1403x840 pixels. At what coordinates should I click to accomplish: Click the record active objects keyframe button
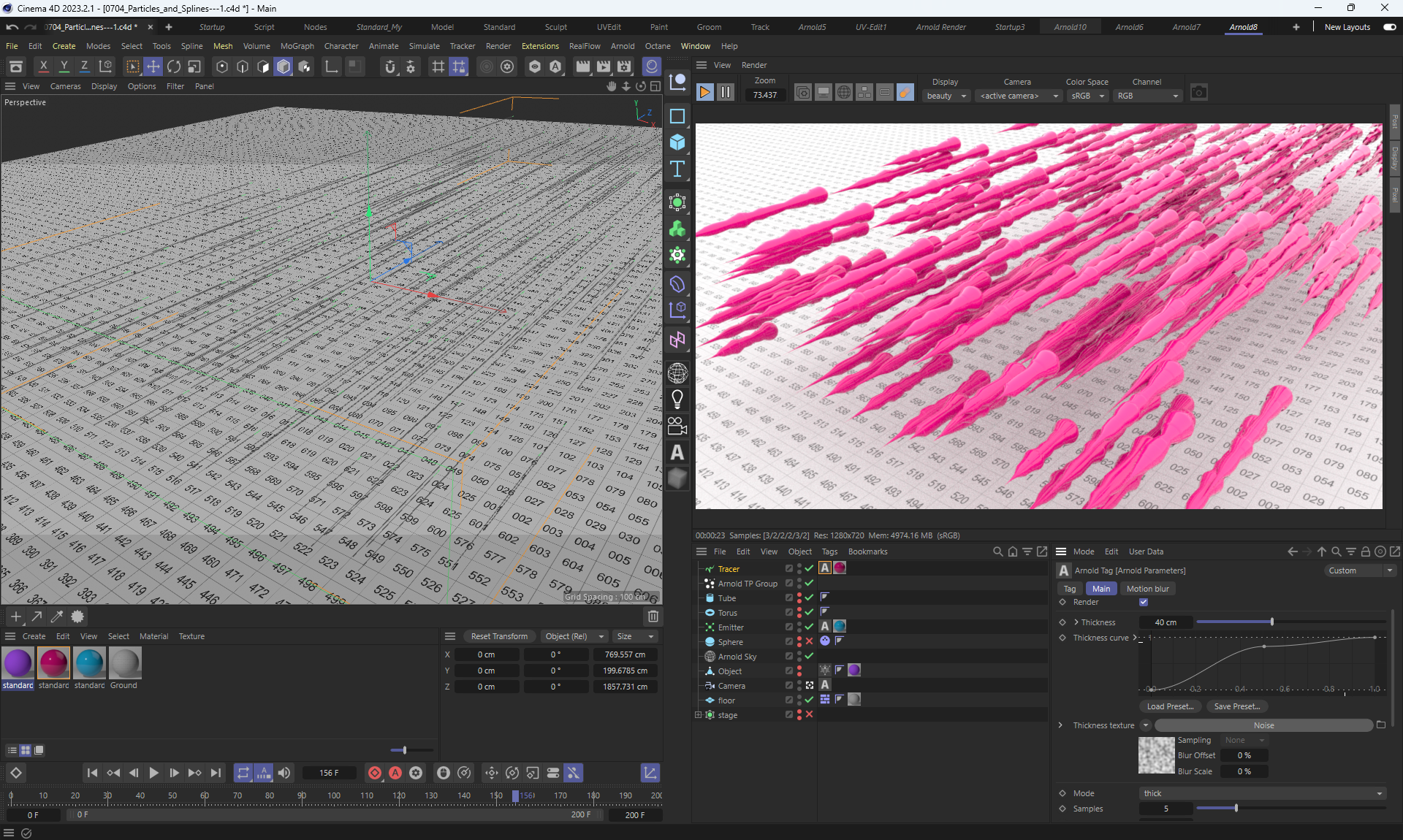(x=374, y=773)
